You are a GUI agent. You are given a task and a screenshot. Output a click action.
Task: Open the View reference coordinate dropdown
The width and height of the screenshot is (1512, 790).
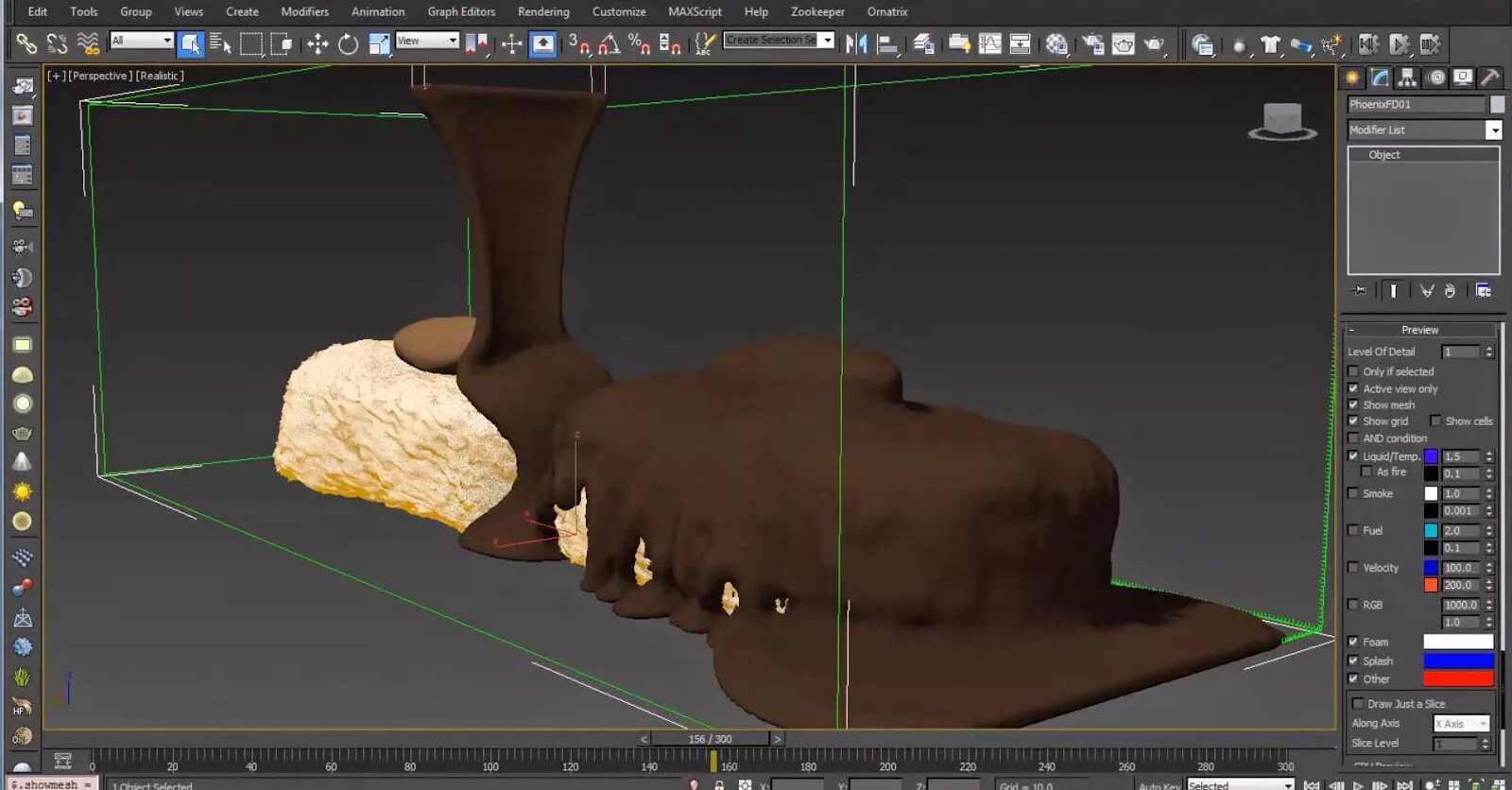427,41
